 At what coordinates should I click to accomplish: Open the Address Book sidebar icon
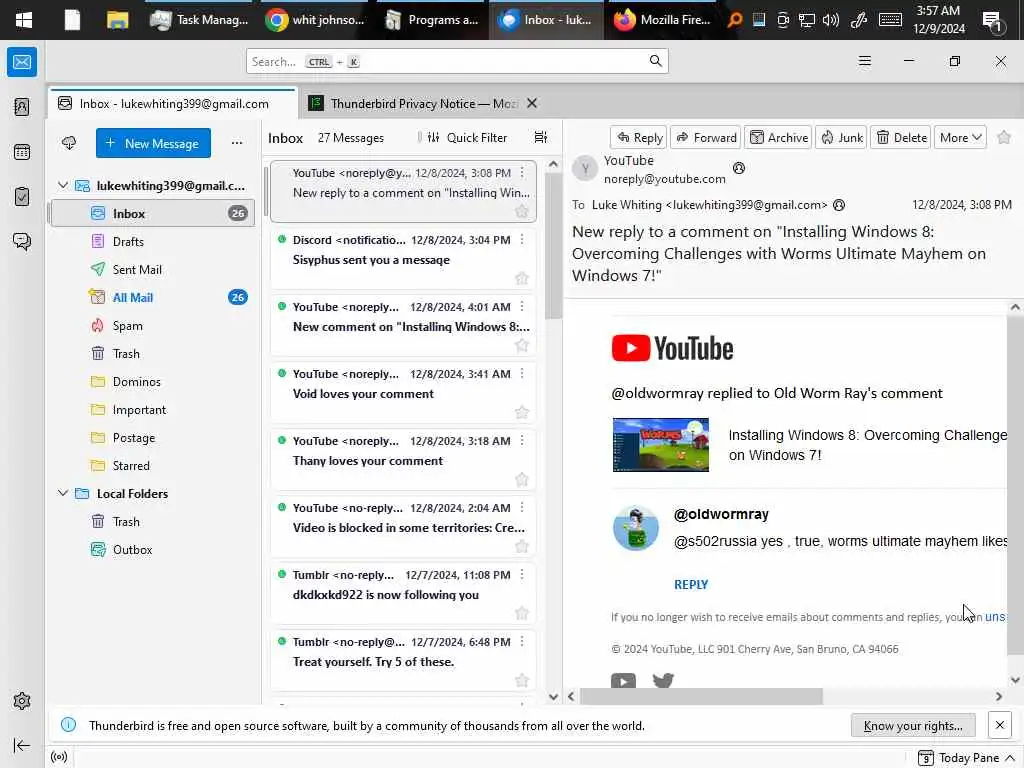pos(22,107)
